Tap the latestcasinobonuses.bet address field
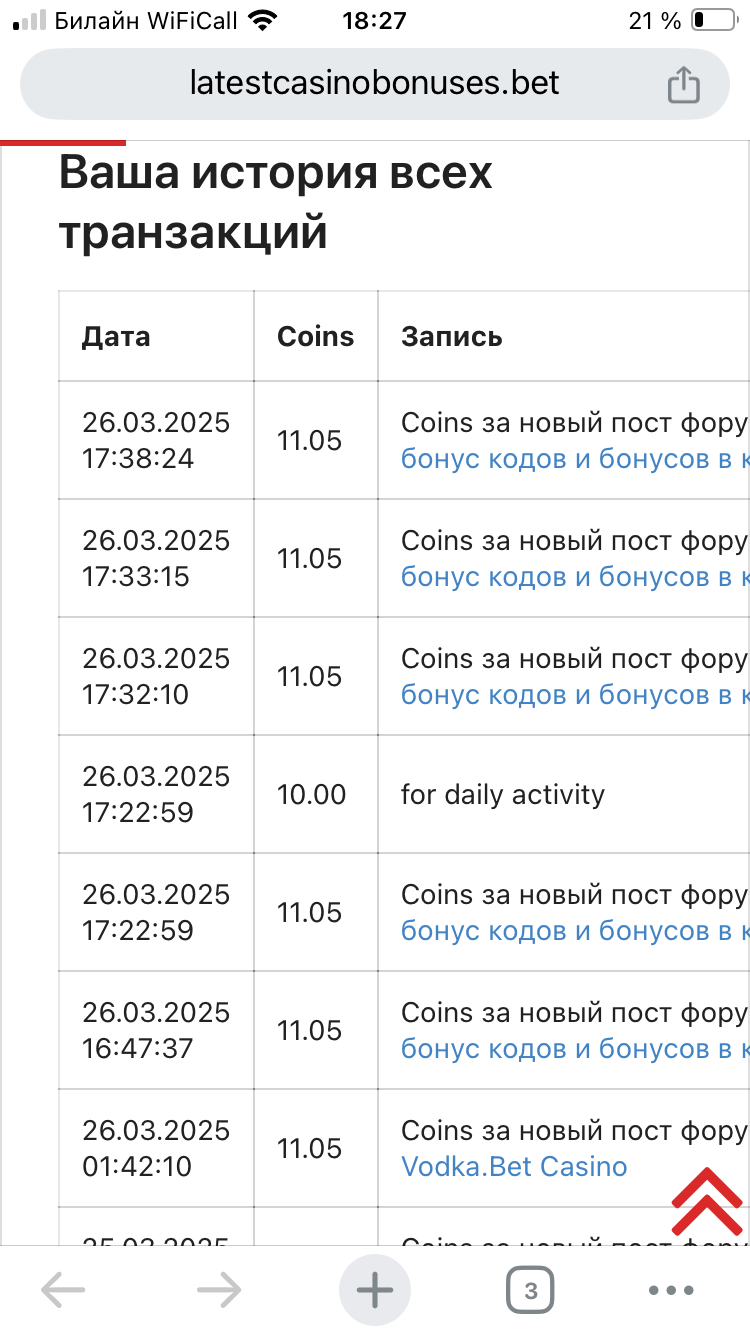This screenshot has width=750, height=1334. coord(374,83)
